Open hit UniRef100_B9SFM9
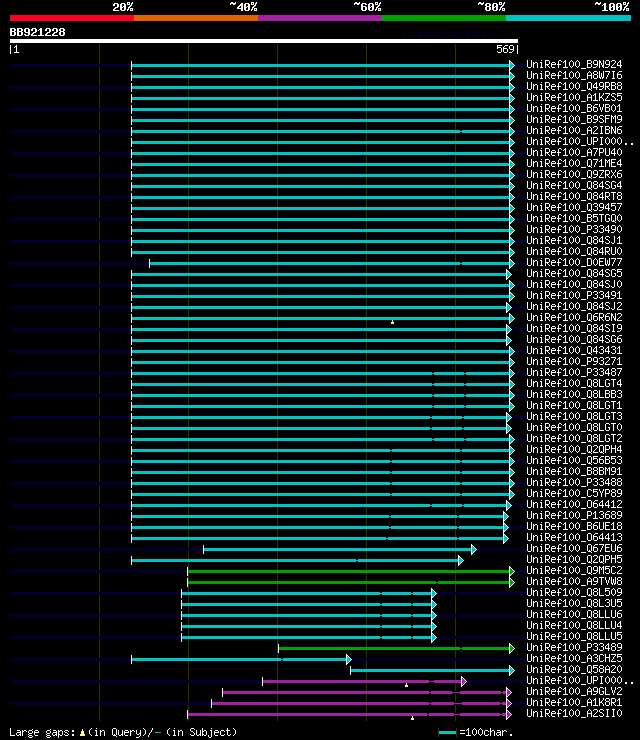The width and height of the screenshot is (640, 740). coord(574,119)
